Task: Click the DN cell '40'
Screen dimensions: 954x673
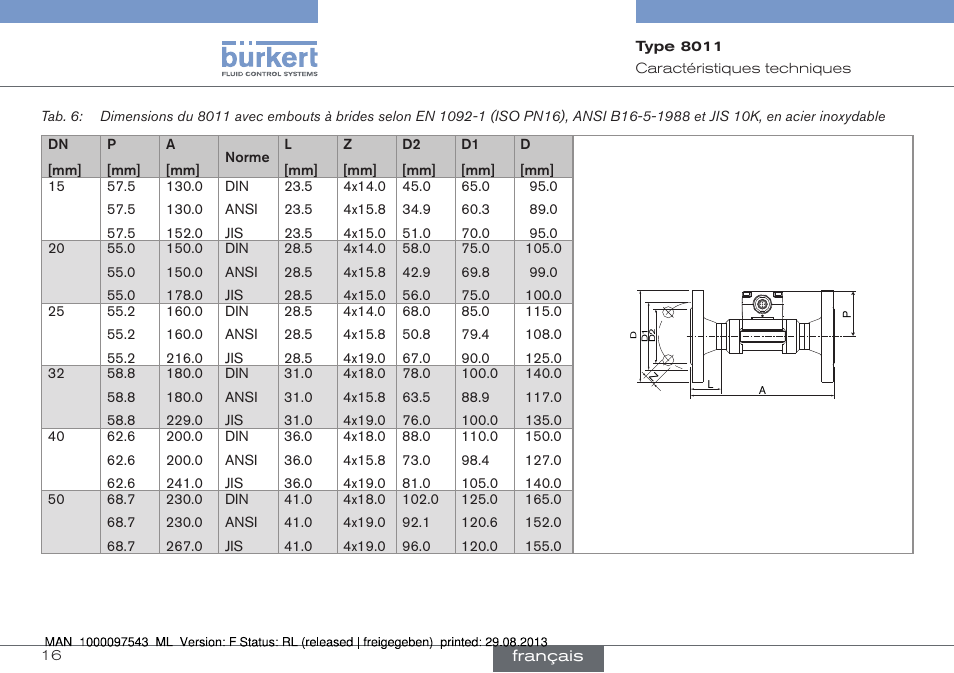Action: tap(56, 436)
